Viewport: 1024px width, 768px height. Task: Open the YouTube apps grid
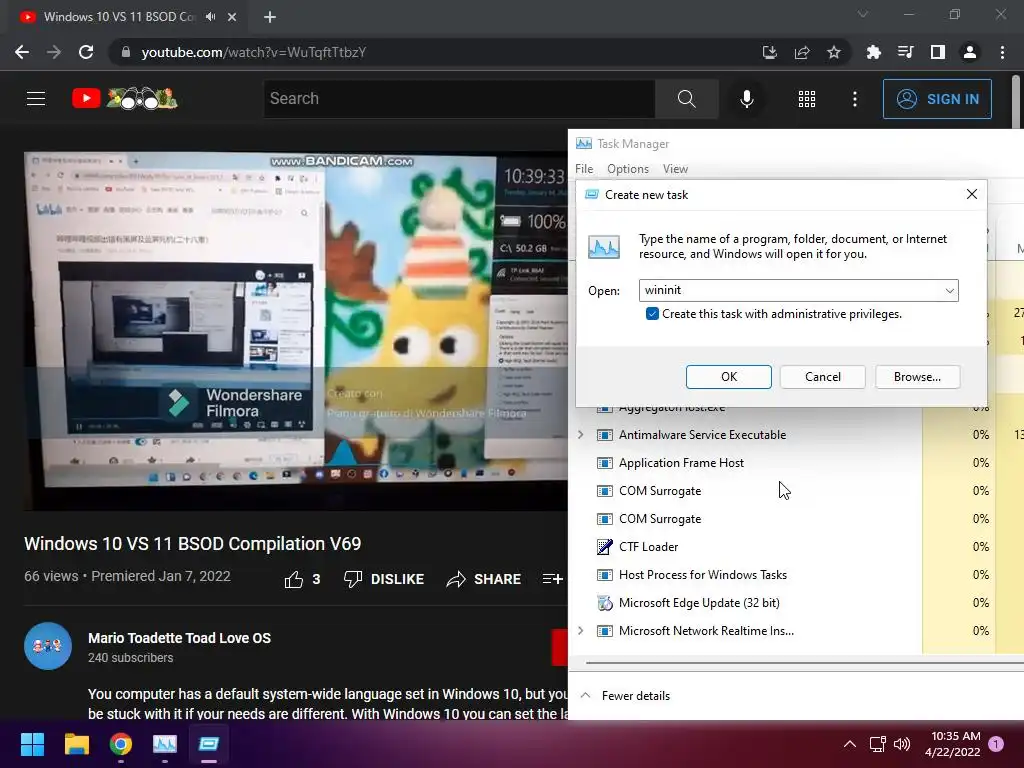click(x=807, y=99)
